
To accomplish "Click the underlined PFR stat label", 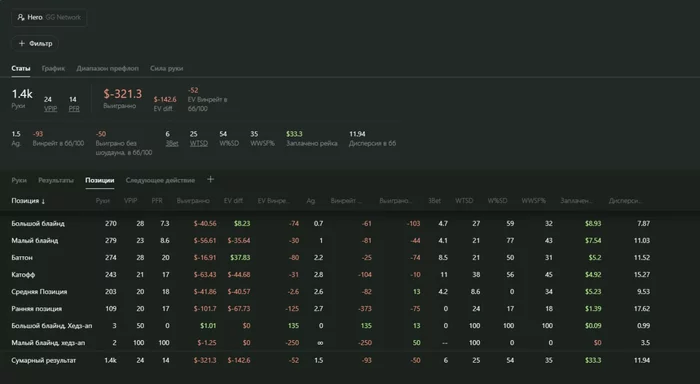I will tap(74, 109).
